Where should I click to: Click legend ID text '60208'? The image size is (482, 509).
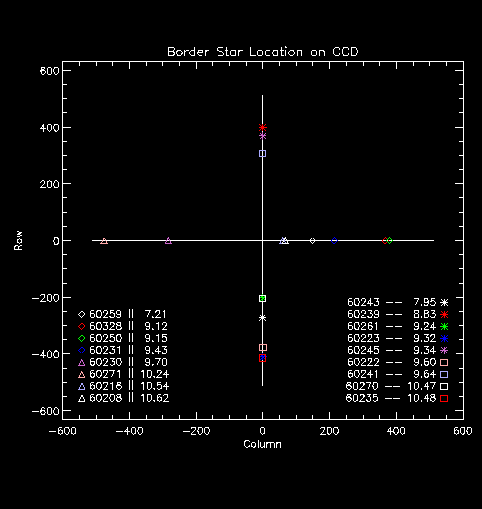click(105, 398)
